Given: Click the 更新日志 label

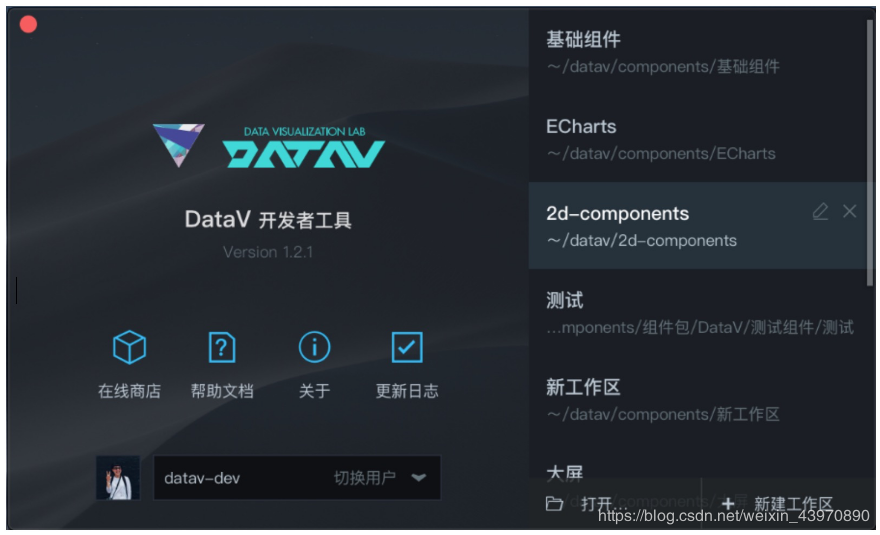Looking at the screenshot, I should 407,391.
